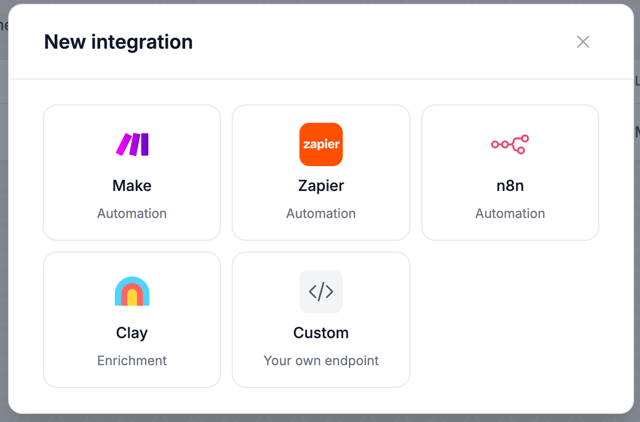Click the New integration heading

pos(118,42)
